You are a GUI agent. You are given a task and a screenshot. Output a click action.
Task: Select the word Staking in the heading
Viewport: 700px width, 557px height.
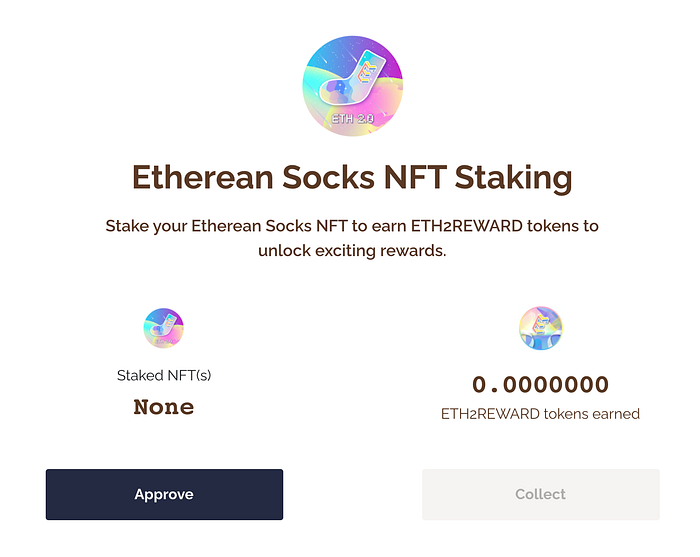click(x=513, y=179)
